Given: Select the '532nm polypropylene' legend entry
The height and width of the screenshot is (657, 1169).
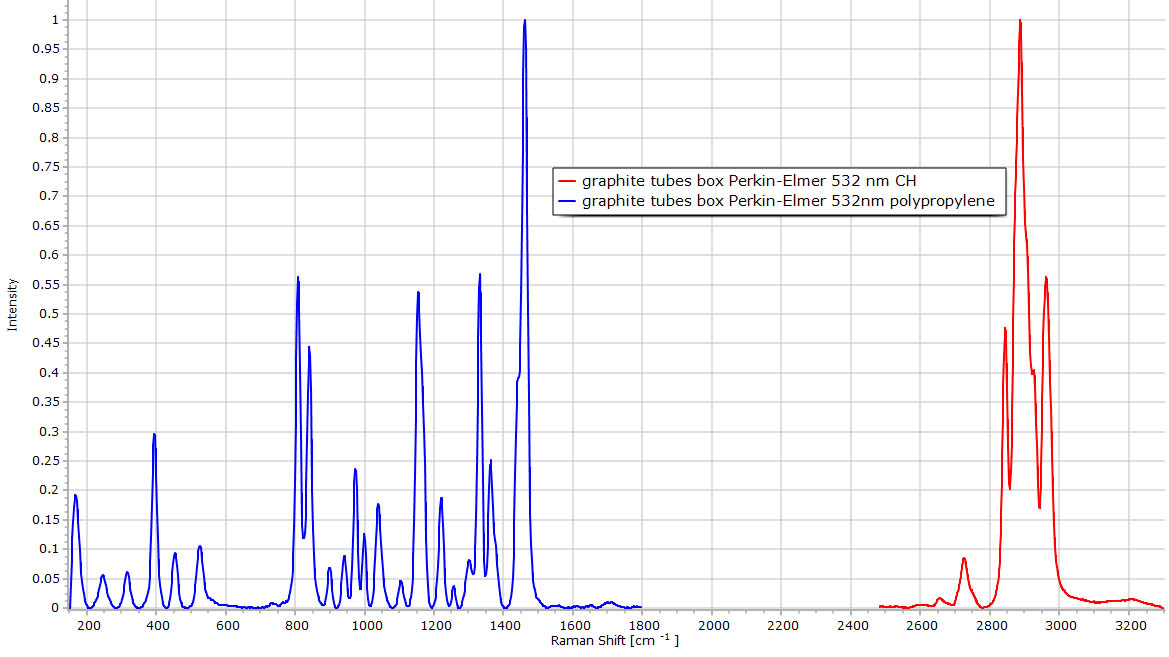Looking at the screenshot, I should pyautogui.click(x=788, y=201).
